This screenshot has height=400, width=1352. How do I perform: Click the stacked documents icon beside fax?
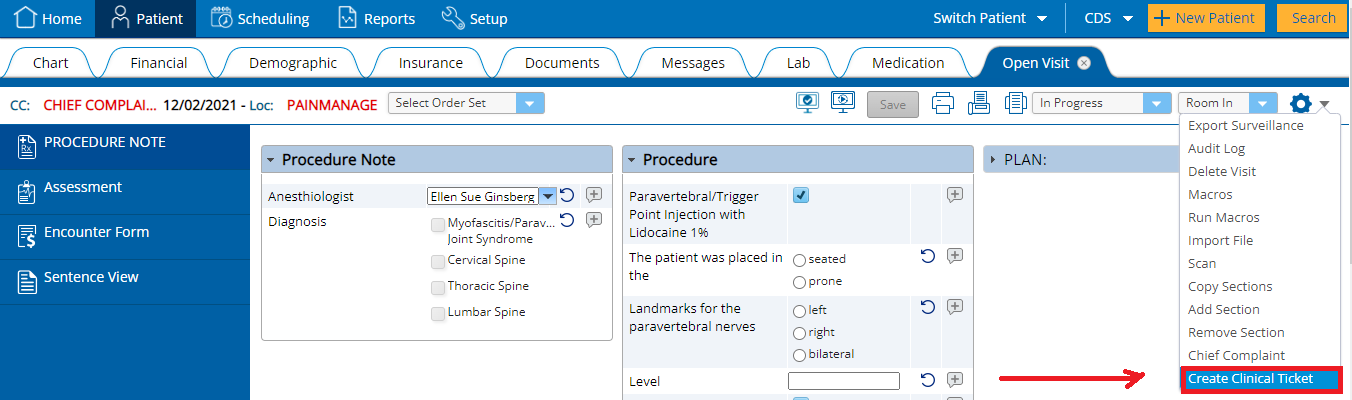1016,103
